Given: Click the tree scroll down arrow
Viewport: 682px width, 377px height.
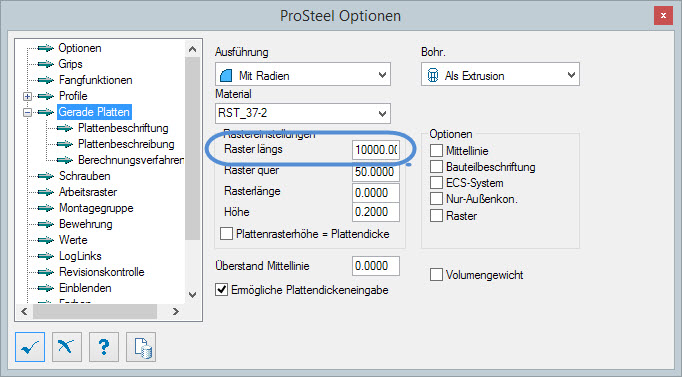Looking at the screenshot, I should click(193, 294).
